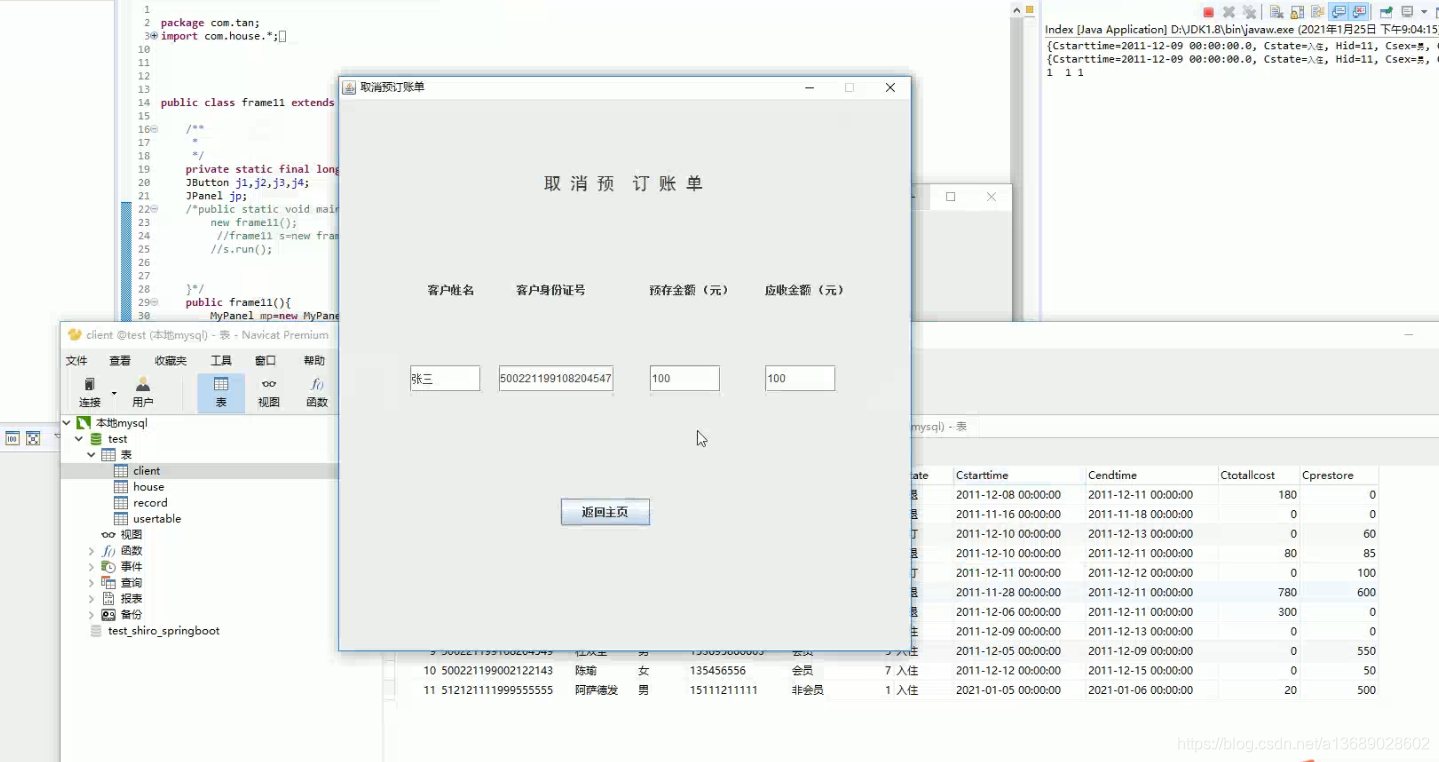Viewport: 1439px width, 762px height.
Task: Expand the 报表 node in Navicat tree
Action: (x=91, y=599)
